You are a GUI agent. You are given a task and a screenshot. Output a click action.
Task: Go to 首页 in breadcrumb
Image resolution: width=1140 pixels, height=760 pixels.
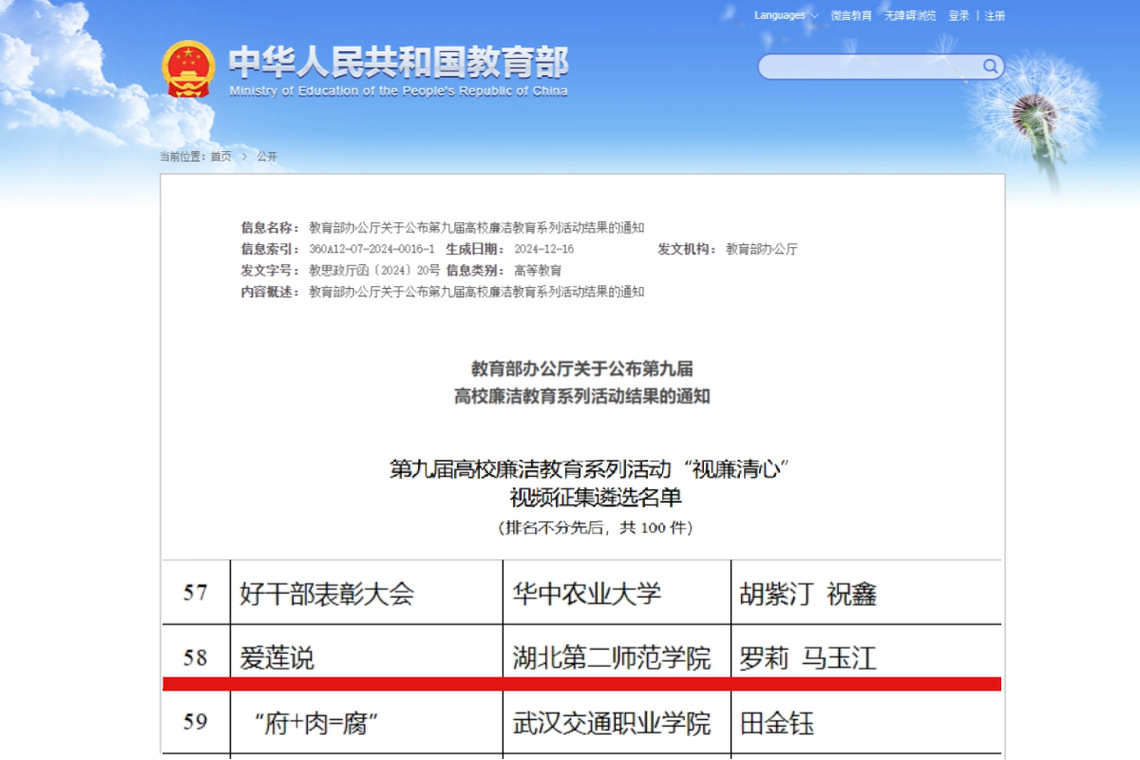tap(221, 157)
